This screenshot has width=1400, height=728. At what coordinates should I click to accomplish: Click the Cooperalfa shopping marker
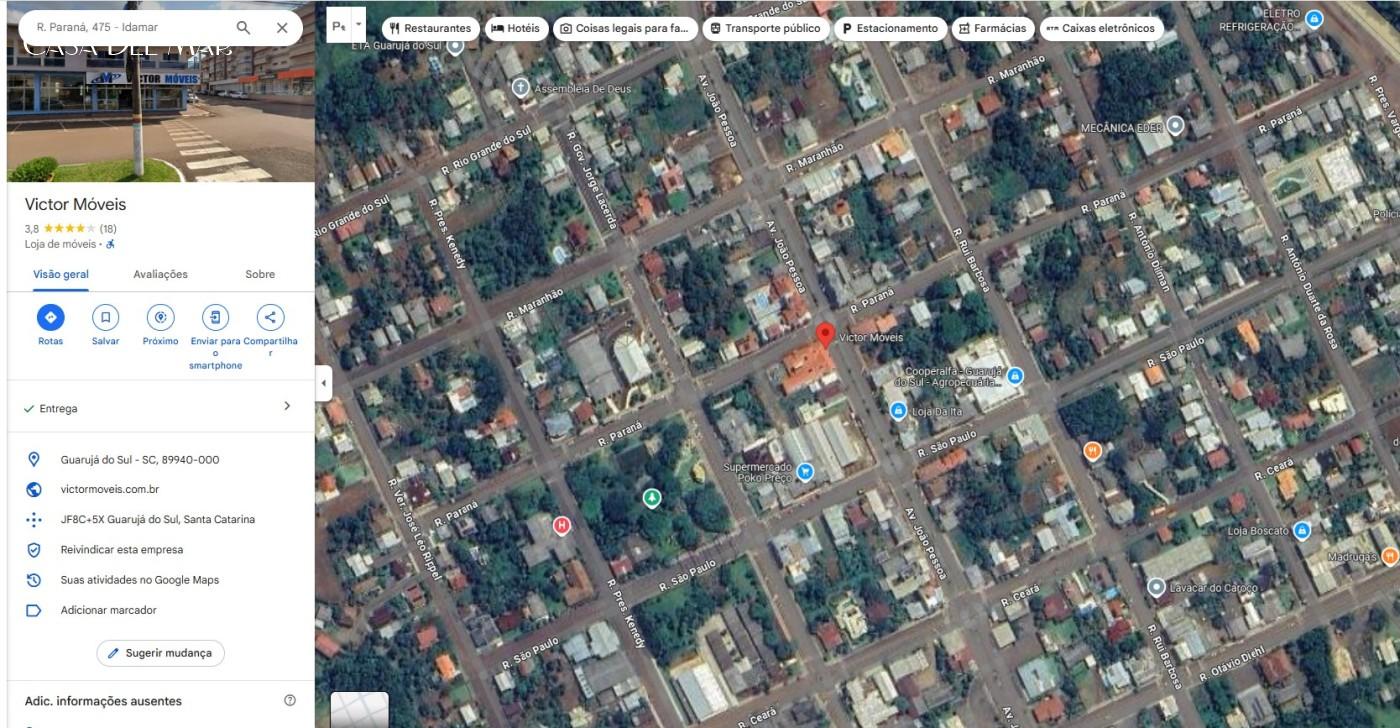pos(1015,376)
